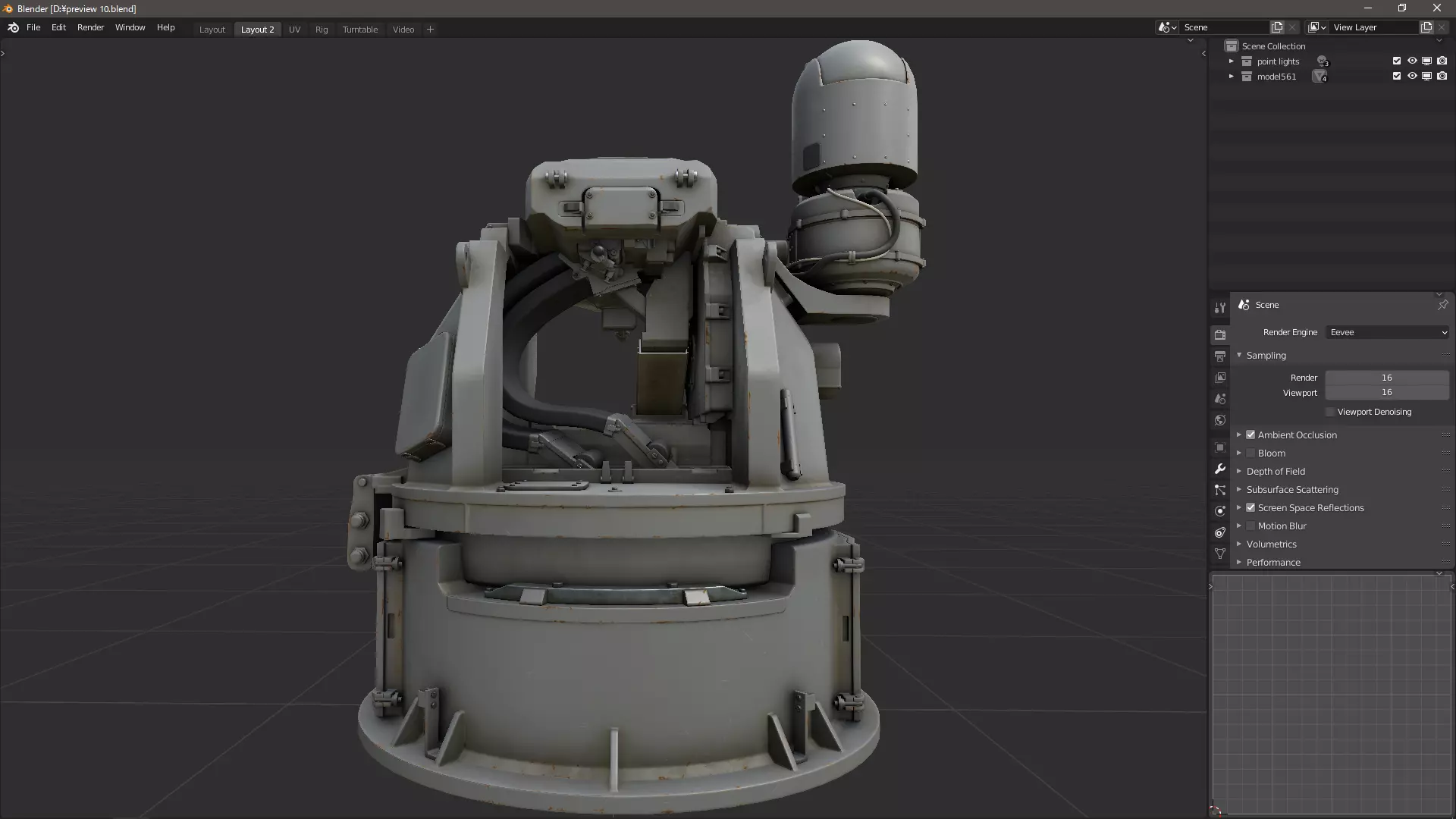
Task: Hide point lights collection with eye icon
Action: pos(1412,61)
